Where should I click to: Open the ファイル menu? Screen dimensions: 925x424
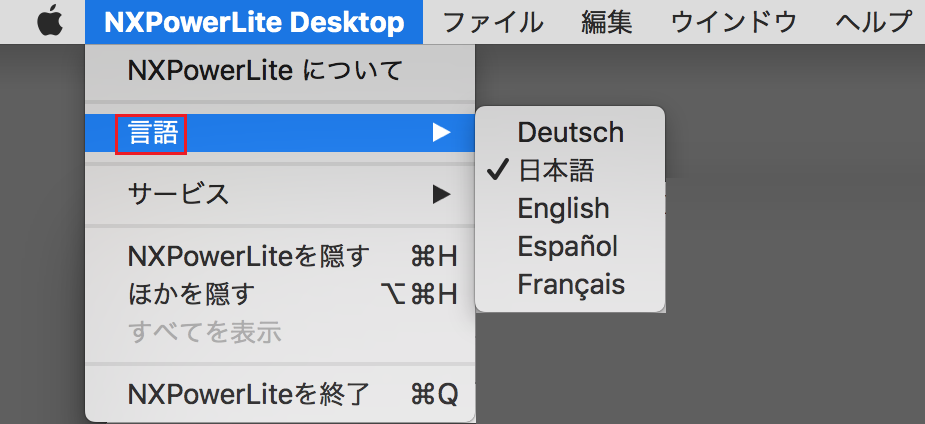(493, 22)
